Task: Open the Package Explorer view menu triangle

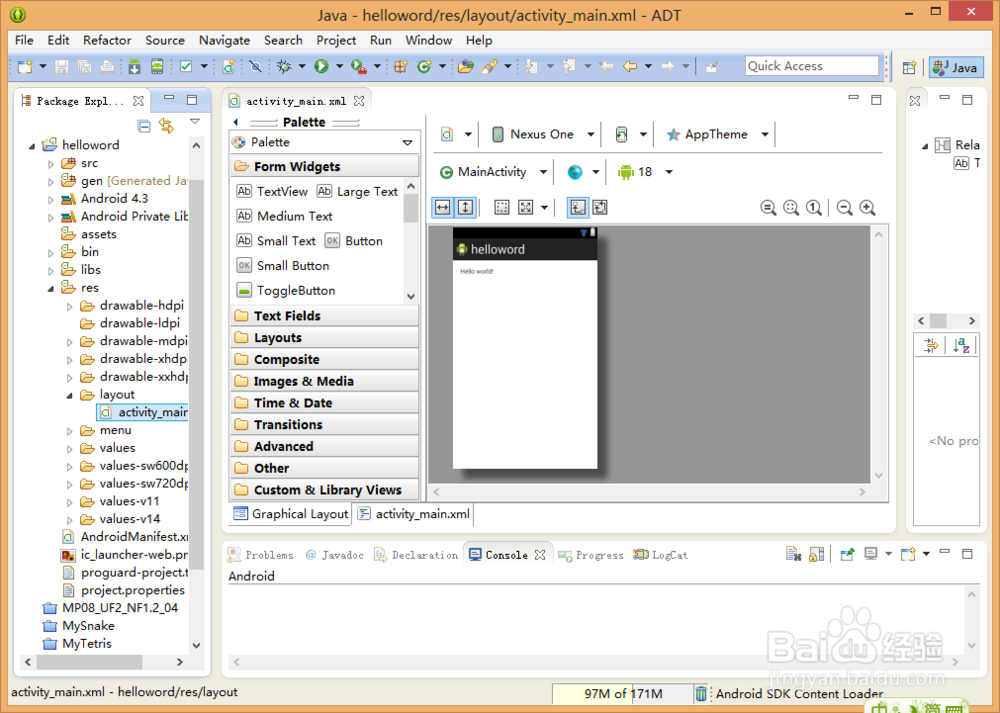Action: click(195, 121)
